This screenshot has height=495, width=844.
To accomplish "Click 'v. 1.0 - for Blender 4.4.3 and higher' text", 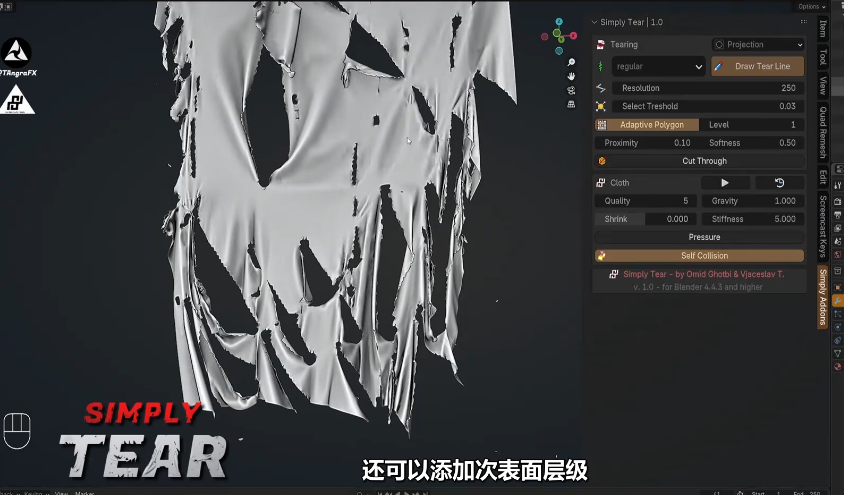I will [x=698, y=287].
